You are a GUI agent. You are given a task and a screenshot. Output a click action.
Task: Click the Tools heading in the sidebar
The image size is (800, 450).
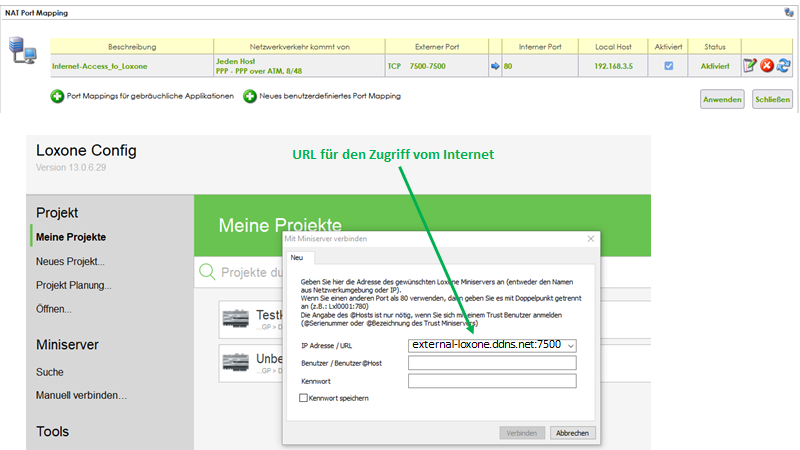click(52, 432)
